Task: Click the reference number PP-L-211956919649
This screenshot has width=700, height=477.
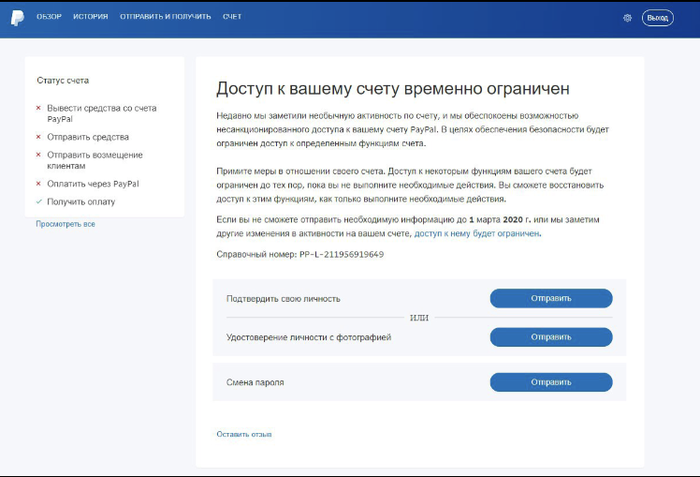Action: tap(342, 254)
